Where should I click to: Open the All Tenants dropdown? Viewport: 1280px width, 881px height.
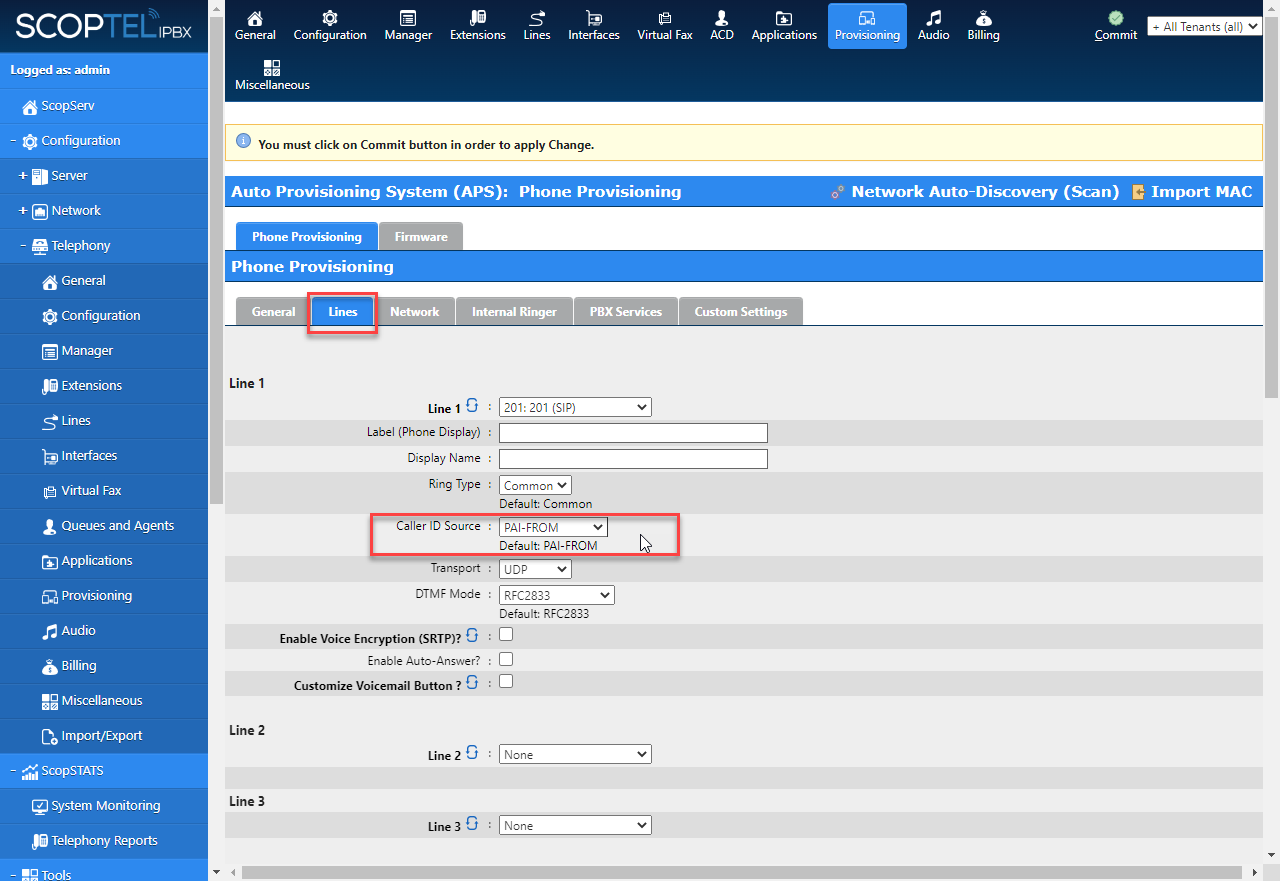tap(1205, 27)
